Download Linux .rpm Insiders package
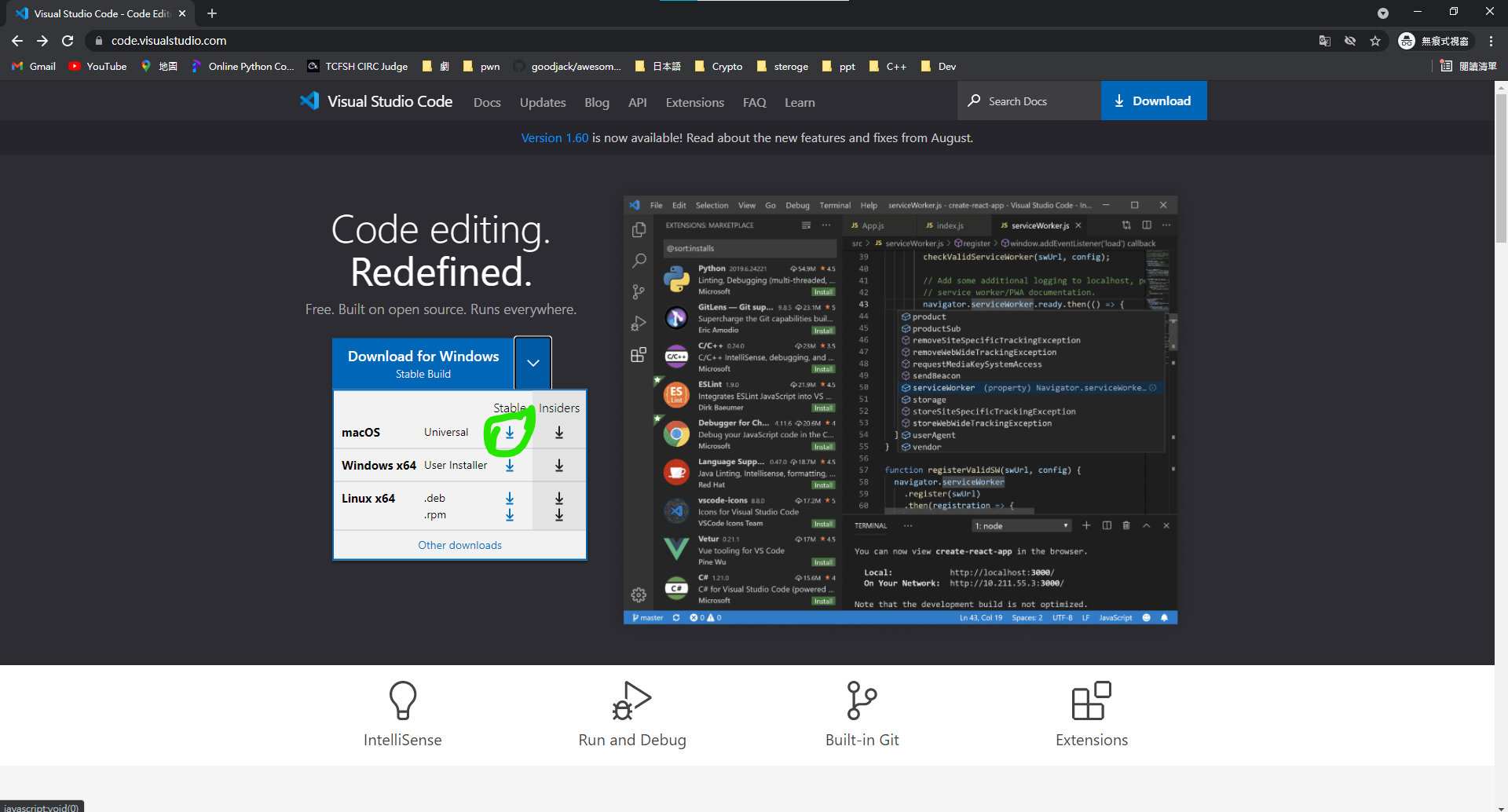The height and width of the screenshot is (812, 1508). click(559, 515)
